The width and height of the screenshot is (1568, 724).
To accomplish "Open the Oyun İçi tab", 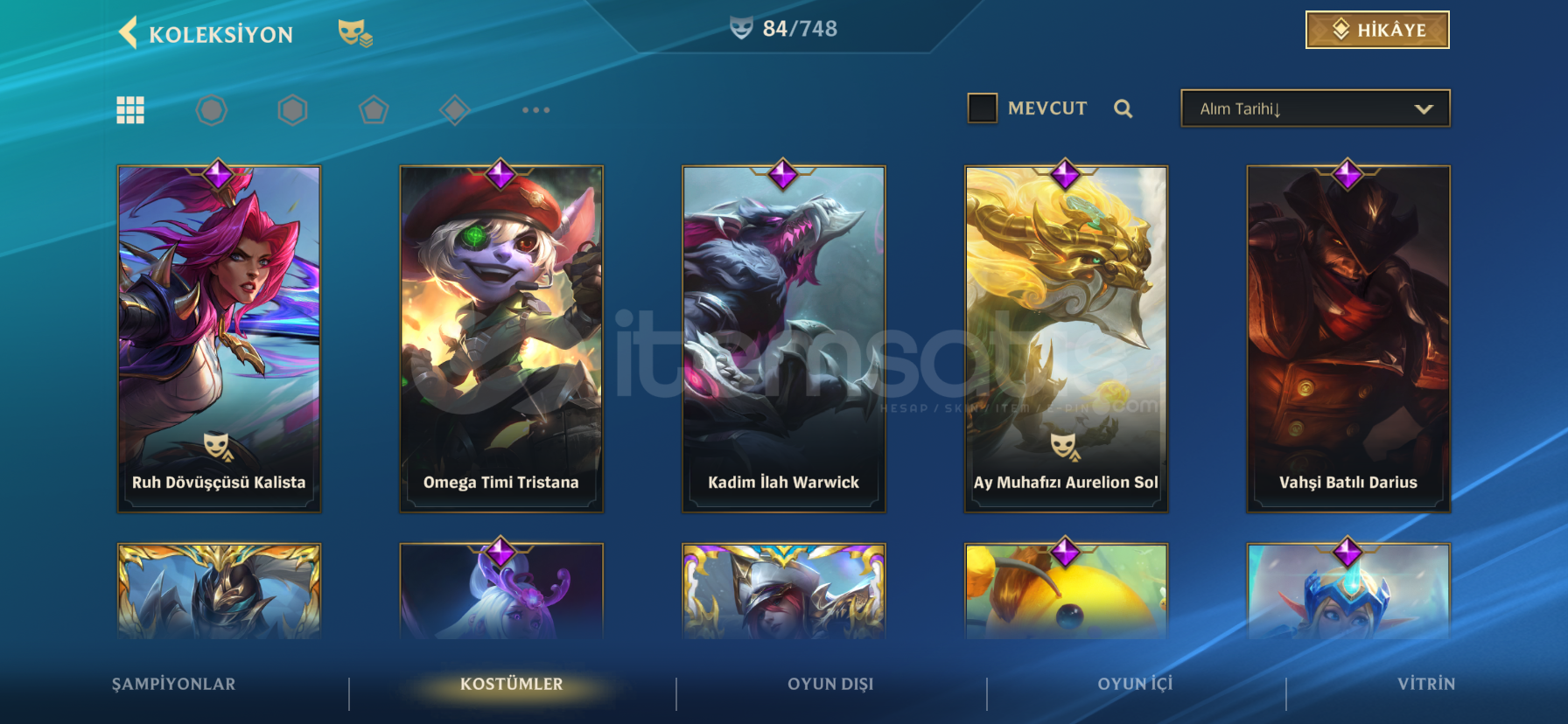I will pyautogui.click(x=1135, y=684).
